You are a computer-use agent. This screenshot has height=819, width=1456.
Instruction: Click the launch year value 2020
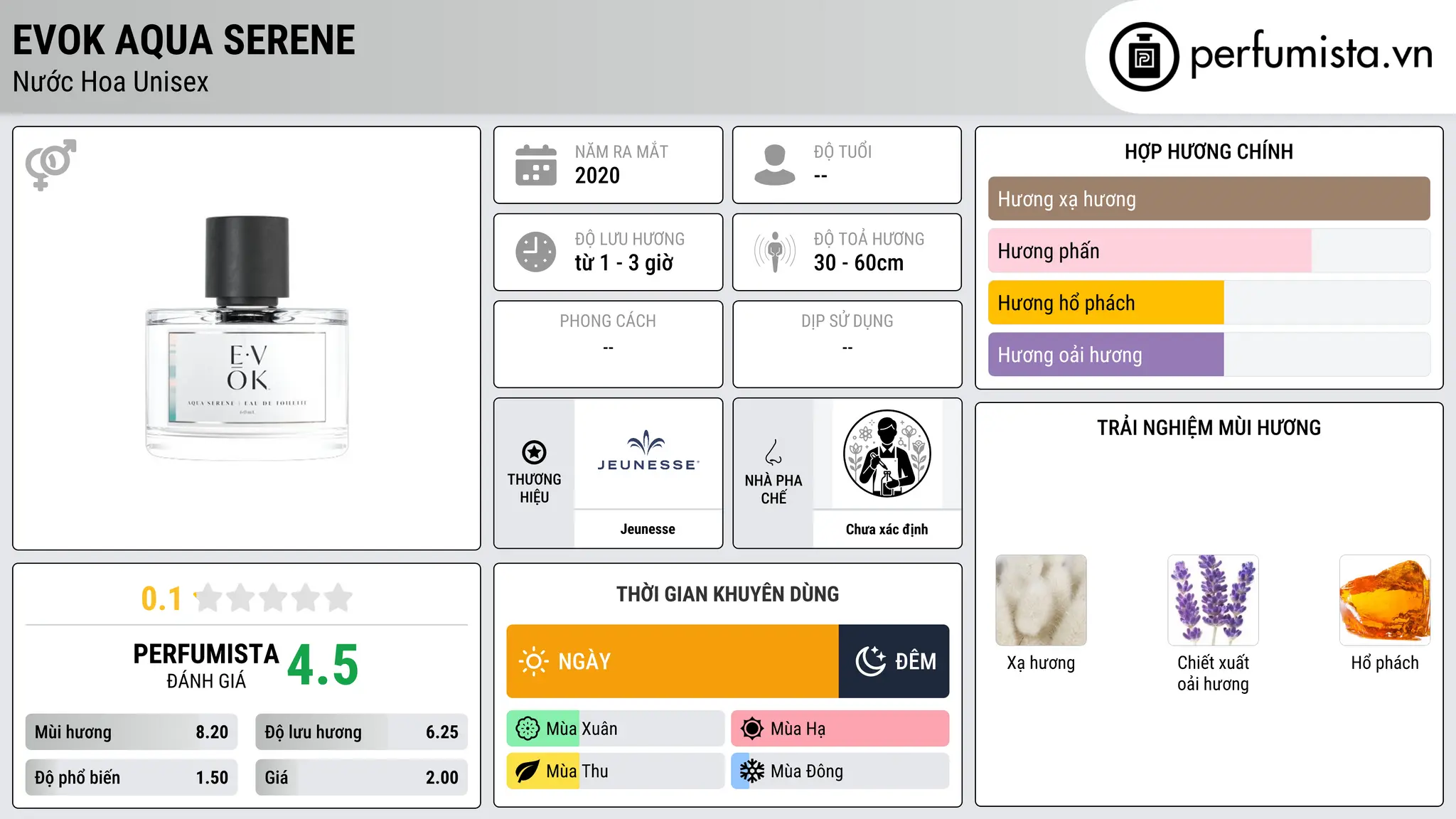[597, 176]
